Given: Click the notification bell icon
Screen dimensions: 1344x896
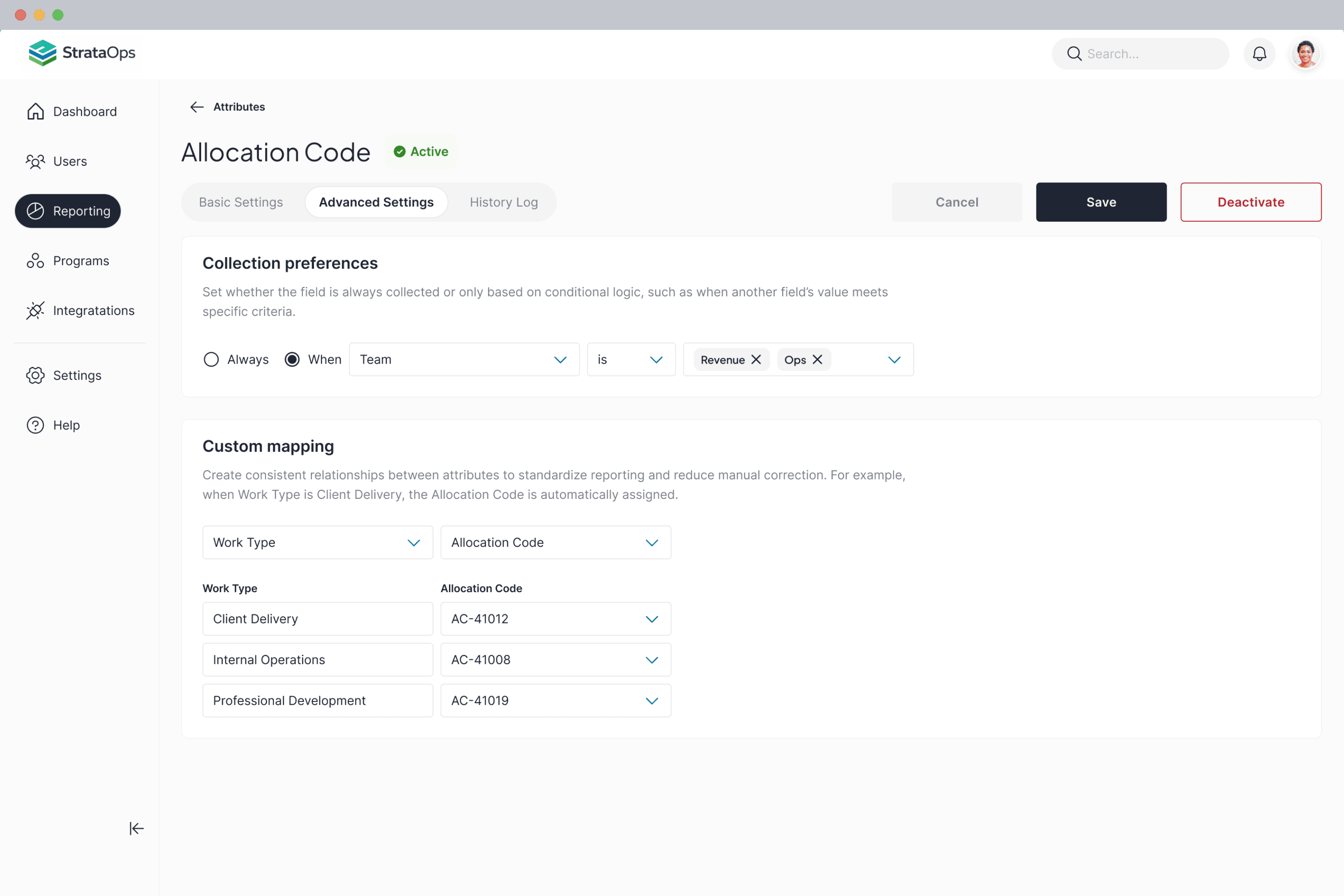Looking at the screenshot, I should tap(1259, 54).
